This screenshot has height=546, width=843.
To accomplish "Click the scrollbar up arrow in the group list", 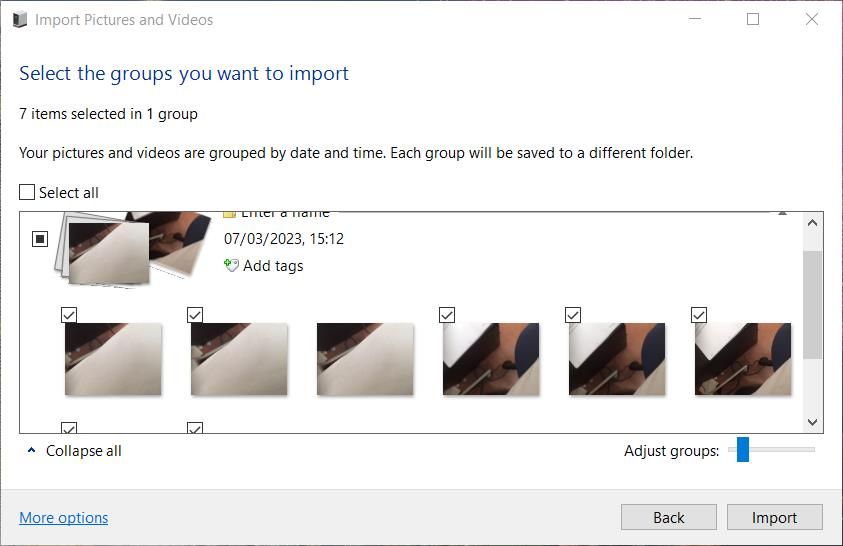I will click(x=812, y=222).
